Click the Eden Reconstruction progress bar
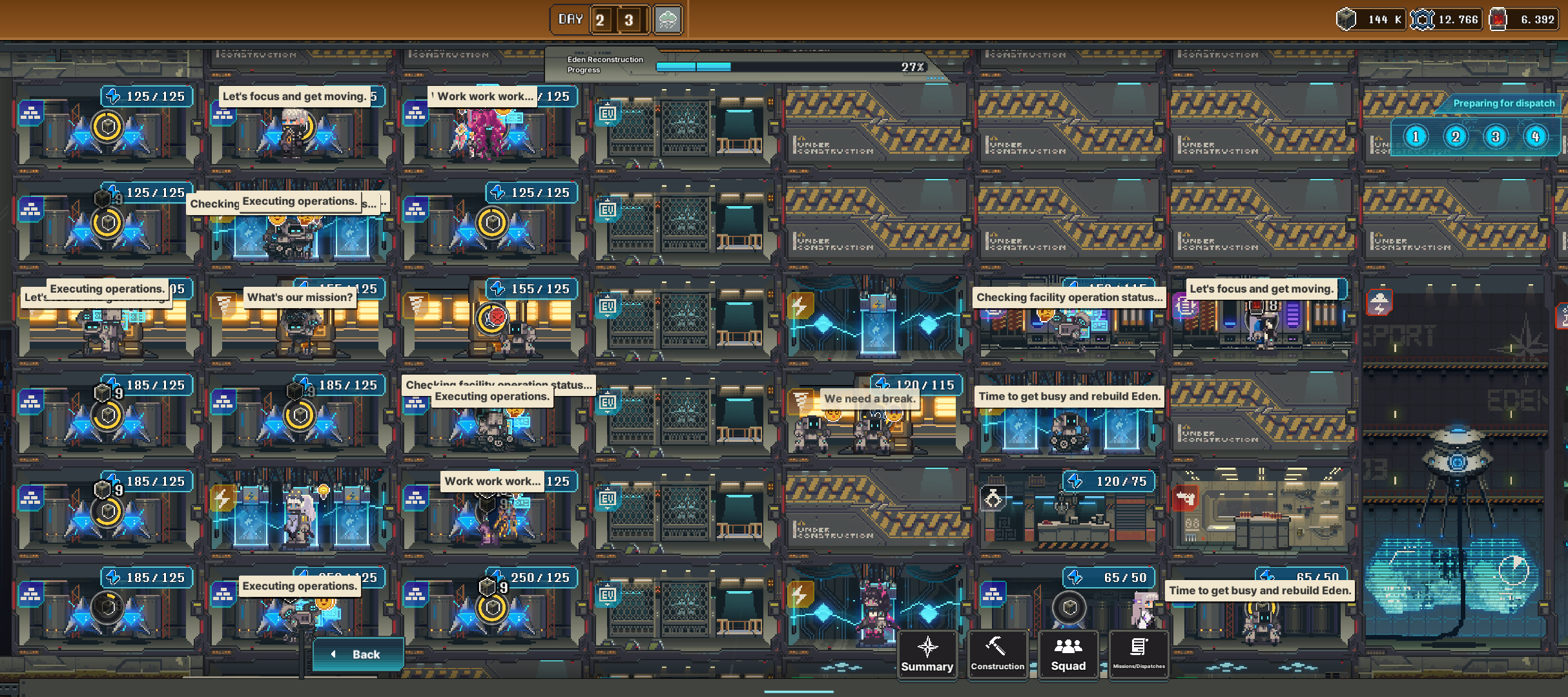The image size is (1568, 697). tap(792, 67)
